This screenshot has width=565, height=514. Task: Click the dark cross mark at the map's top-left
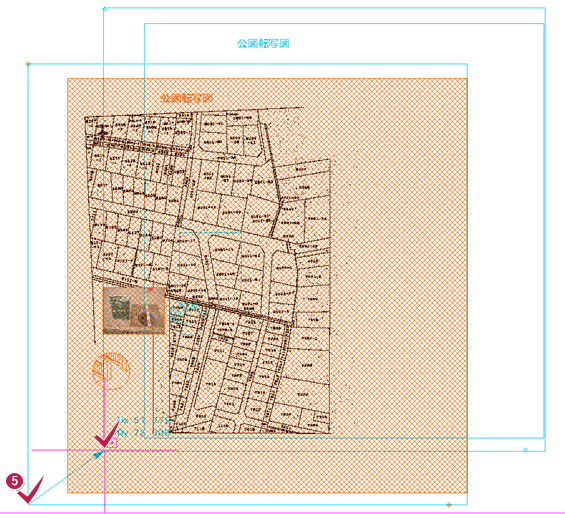coord(102,133)
